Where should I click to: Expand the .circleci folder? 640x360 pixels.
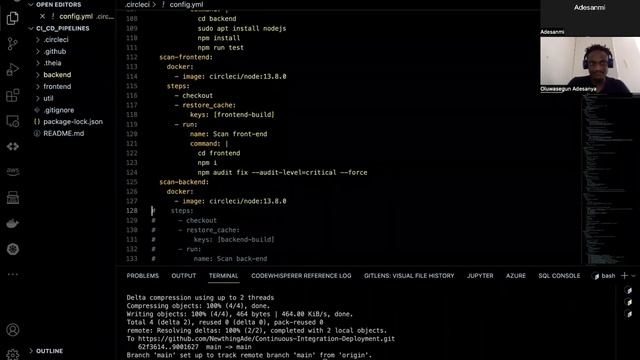[x=38, y=40]
